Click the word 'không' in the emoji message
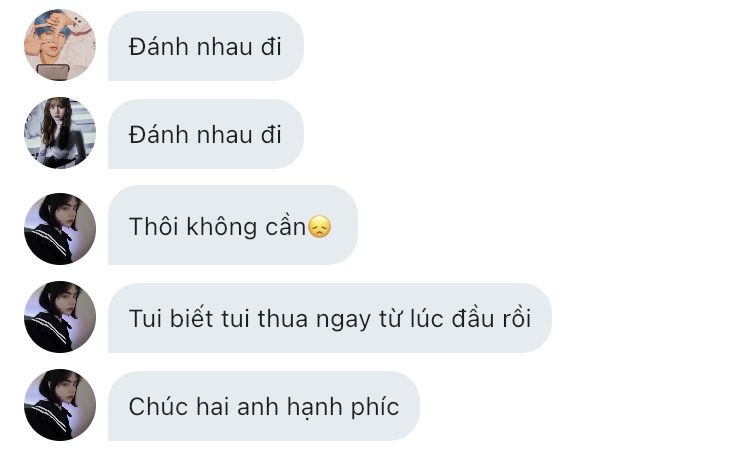 click(221, 227)
